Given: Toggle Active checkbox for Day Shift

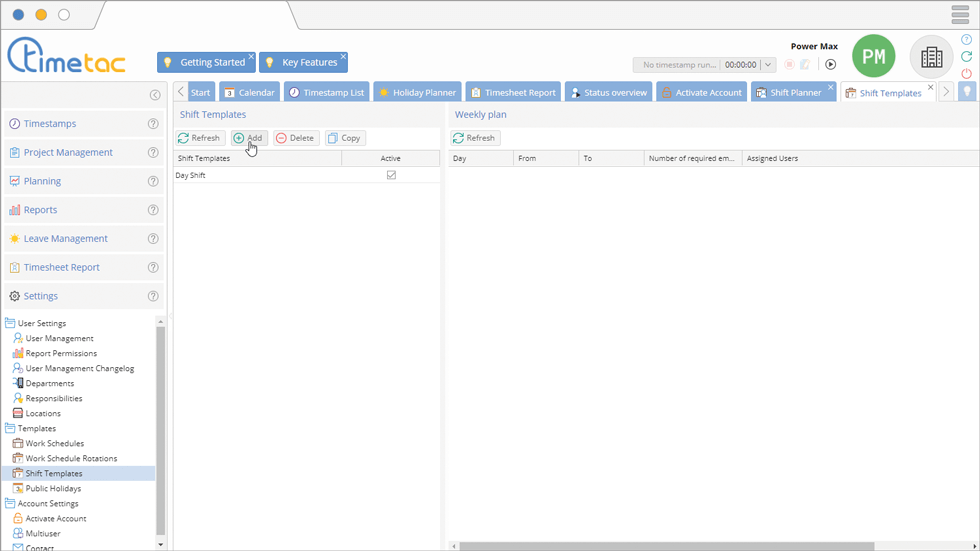Looking at the screenshot, I should tap(391, 175).
